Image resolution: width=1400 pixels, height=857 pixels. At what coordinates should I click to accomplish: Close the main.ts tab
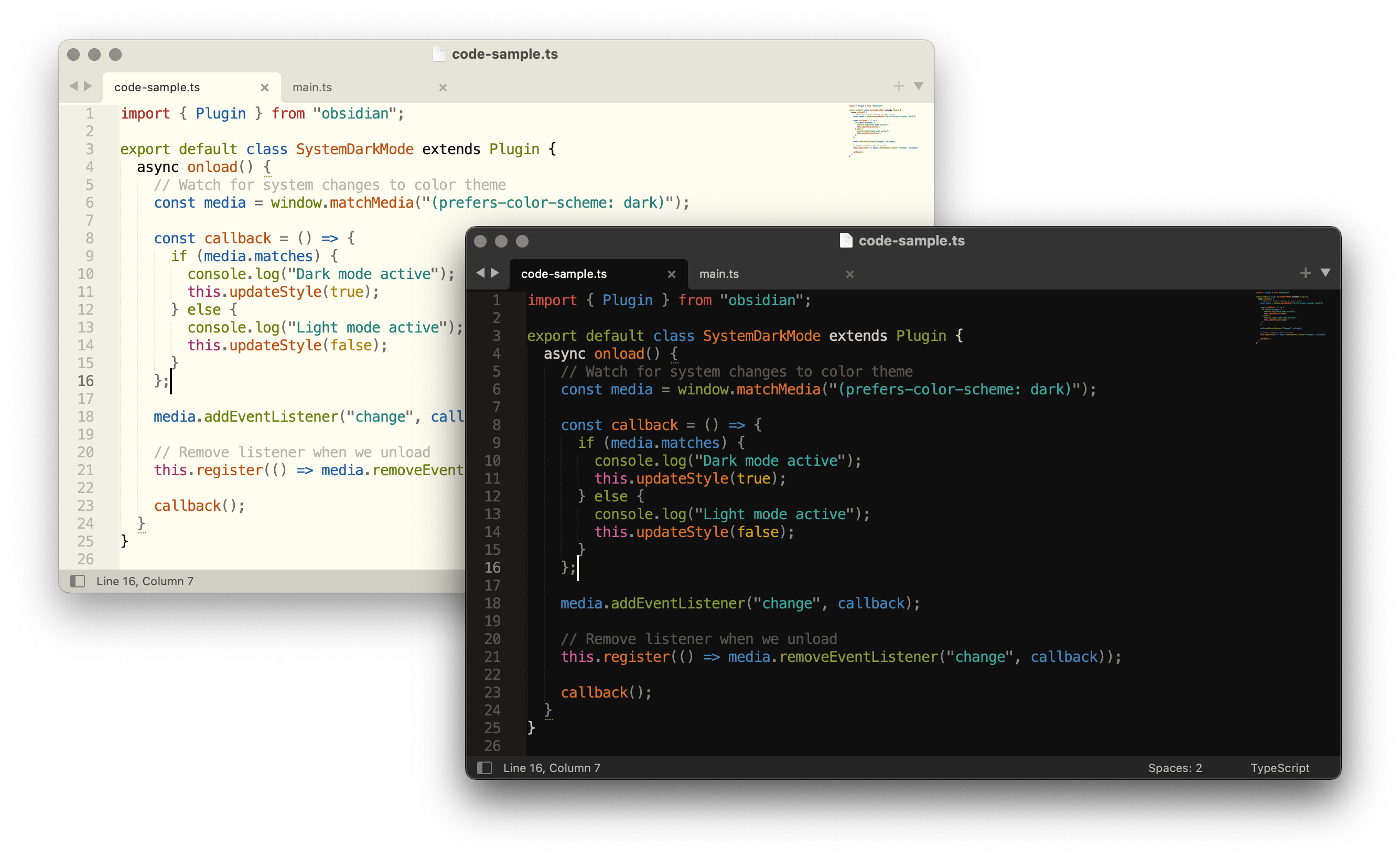pos(849,274)
